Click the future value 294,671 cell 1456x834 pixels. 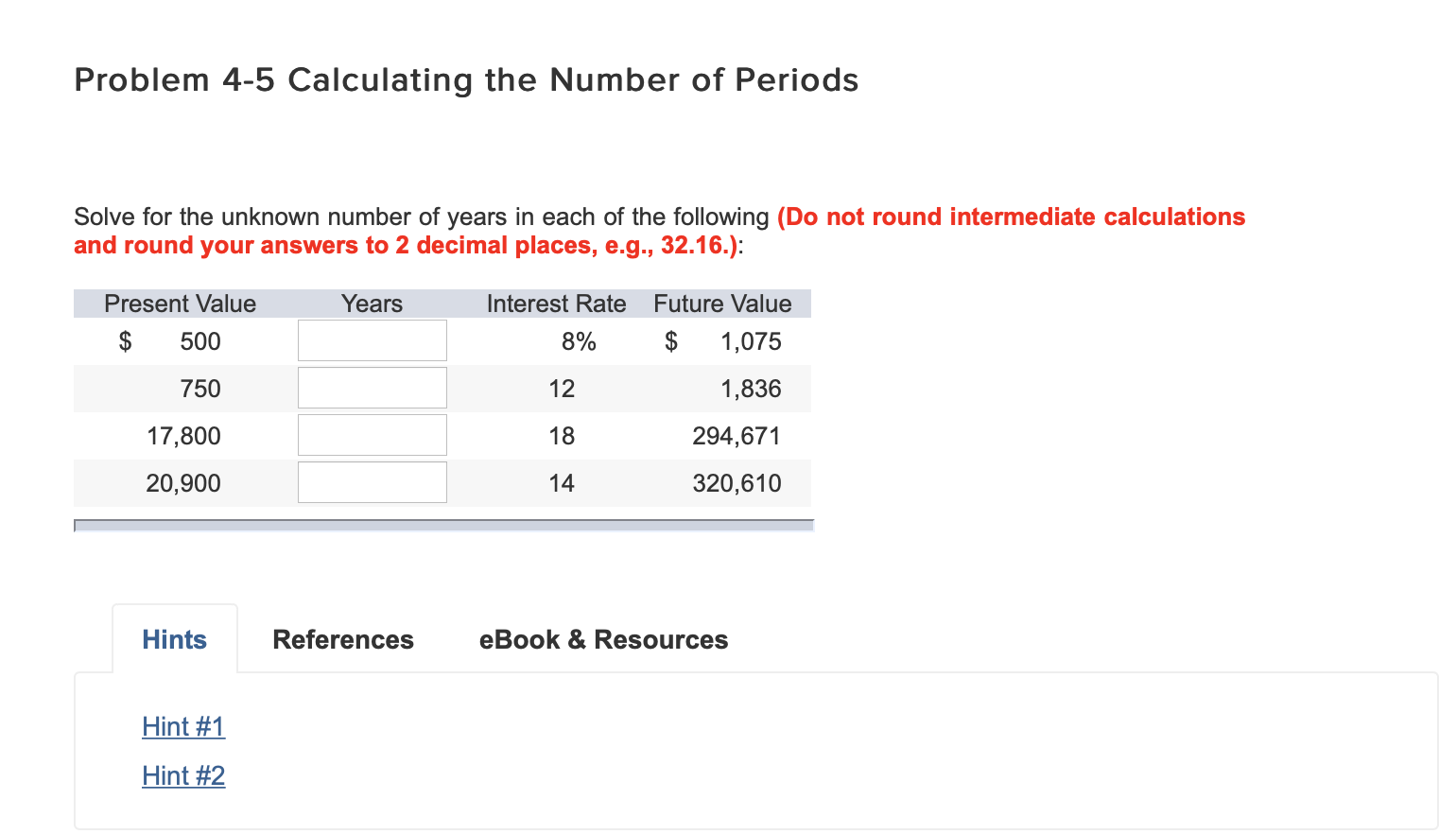tap(737, 435)
